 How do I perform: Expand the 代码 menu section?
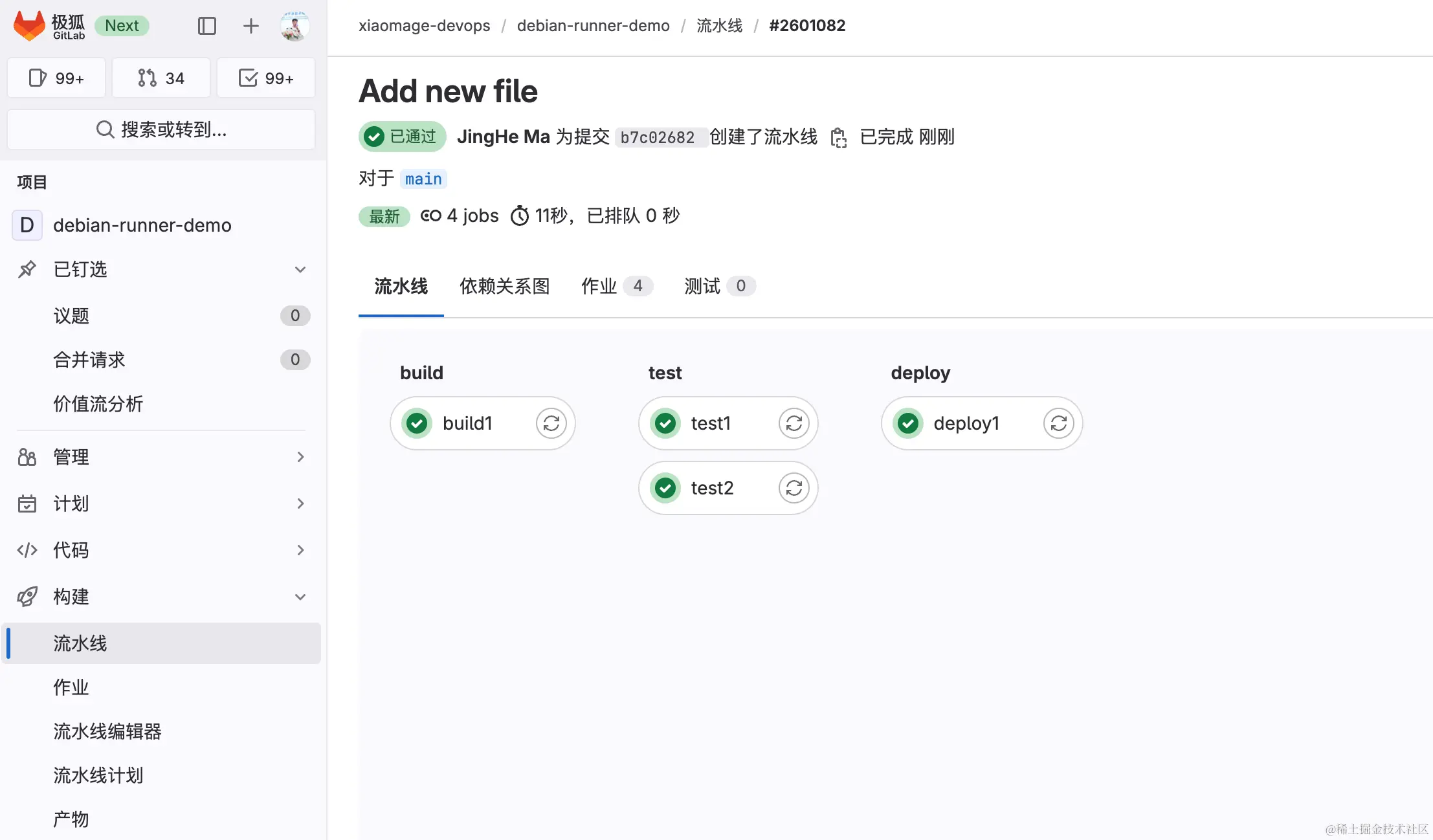pos(300,550)
